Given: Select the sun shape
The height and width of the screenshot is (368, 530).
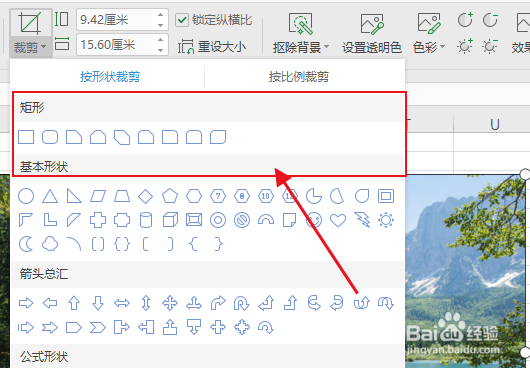Looking at the screenshot, I should 386,220.
